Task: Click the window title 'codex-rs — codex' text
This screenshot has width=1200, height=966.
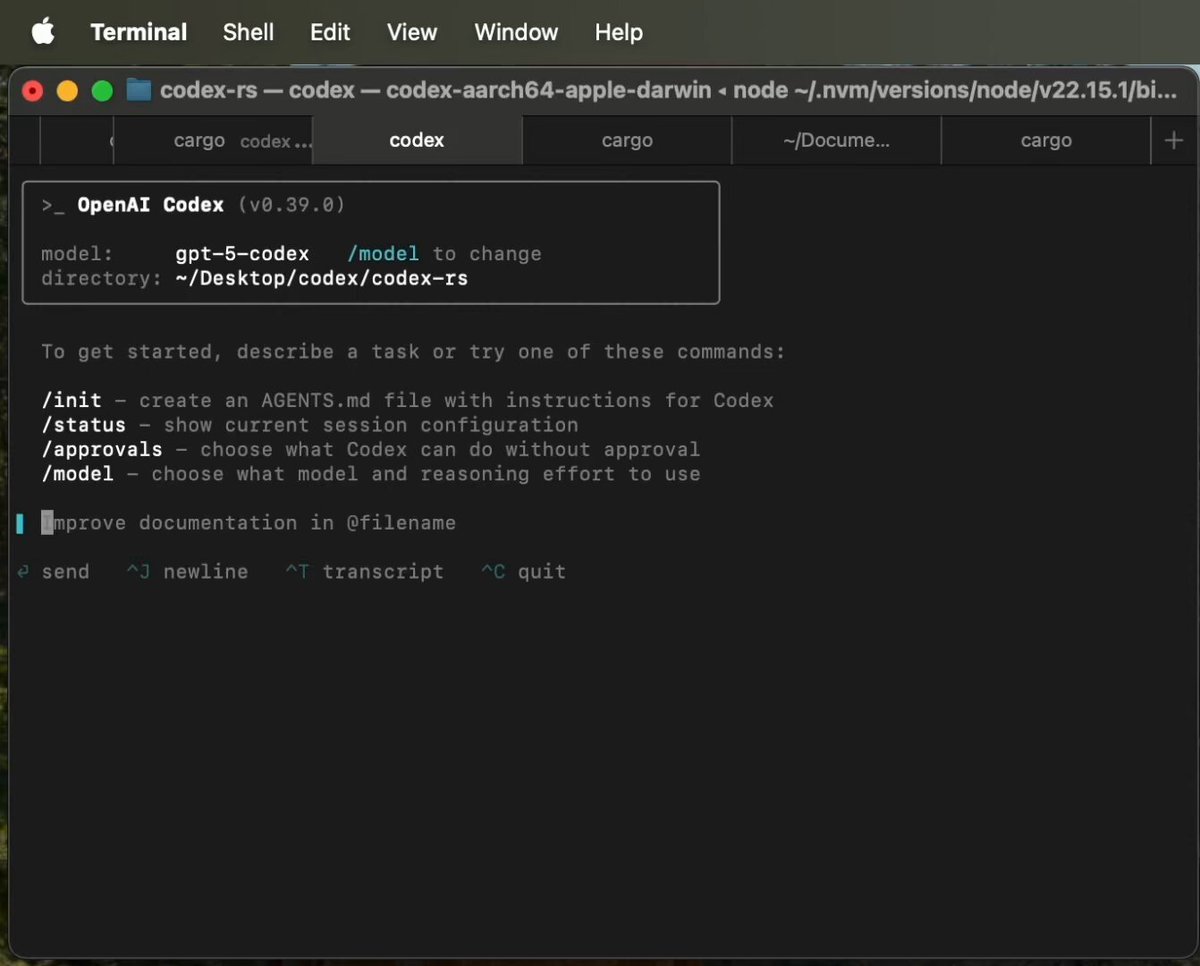Action: tap(257, 91)
